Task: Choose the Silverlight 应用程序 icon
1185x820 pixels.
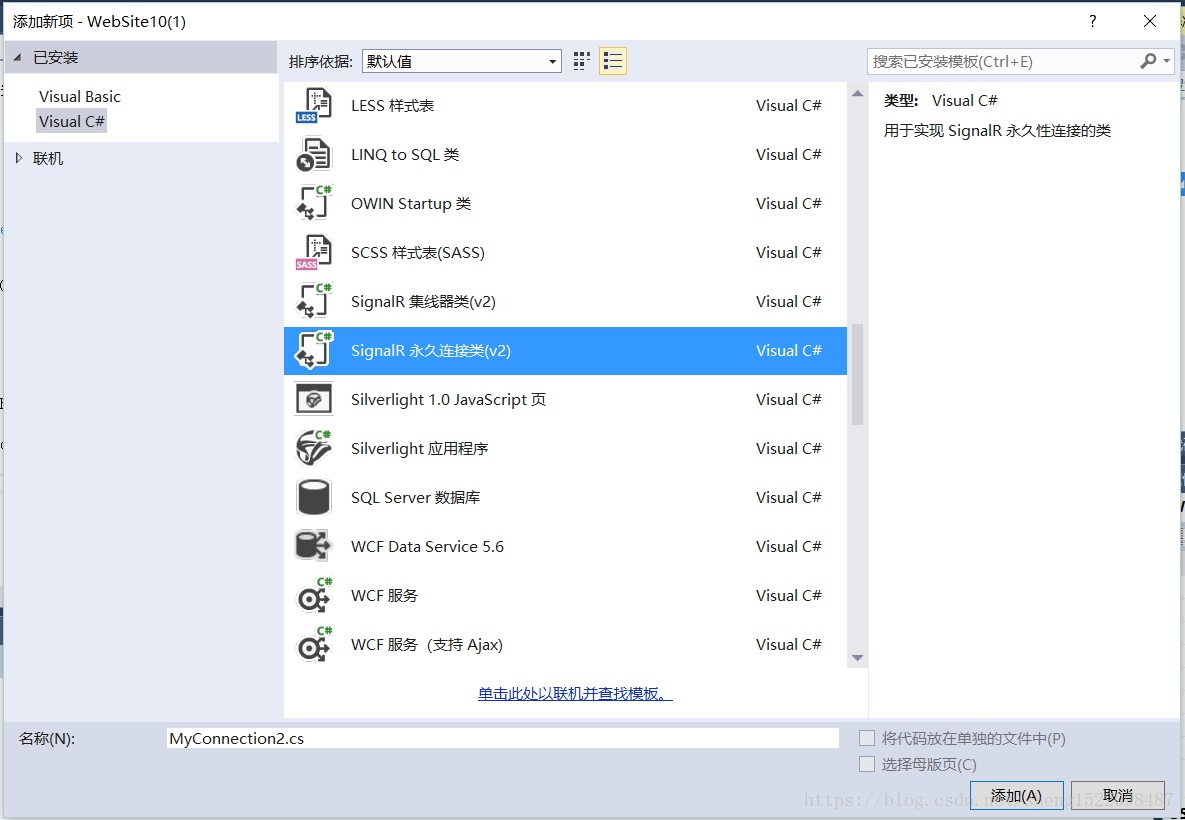Action: (314, 449)
